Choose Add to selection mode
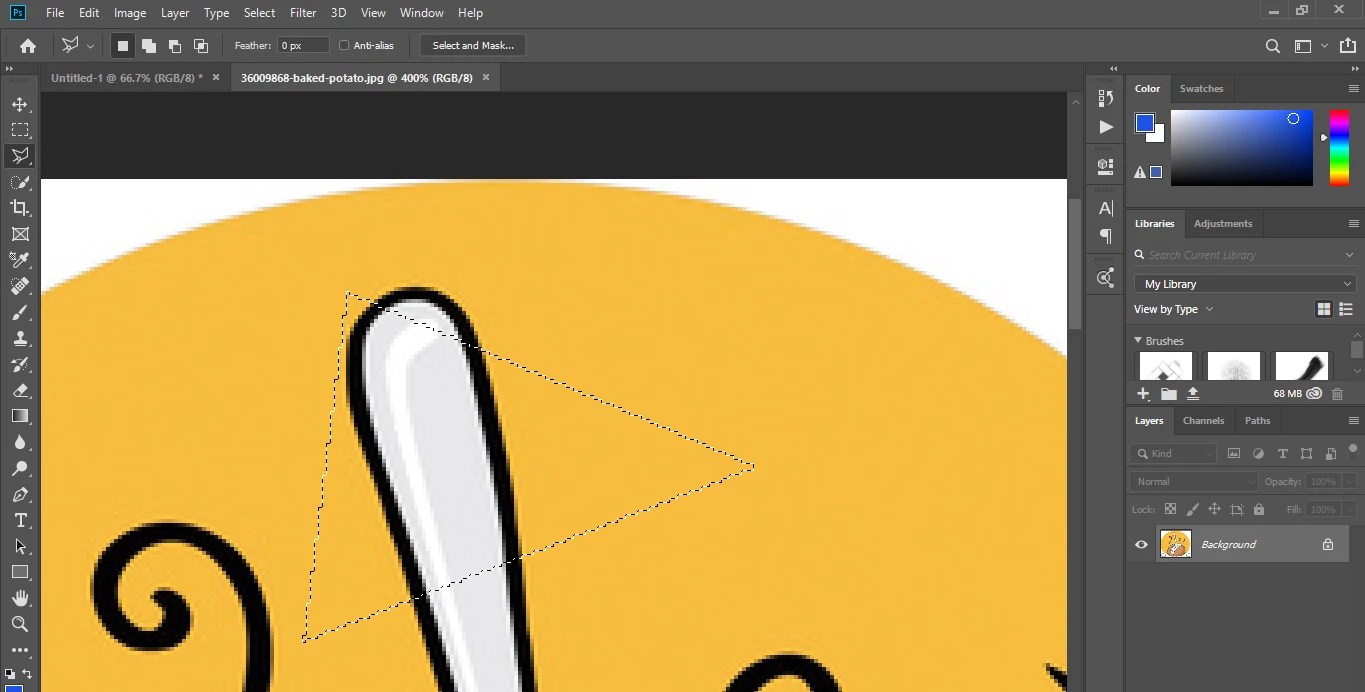The height and width of the screenshot is (692, 1365). coord(148,45)
